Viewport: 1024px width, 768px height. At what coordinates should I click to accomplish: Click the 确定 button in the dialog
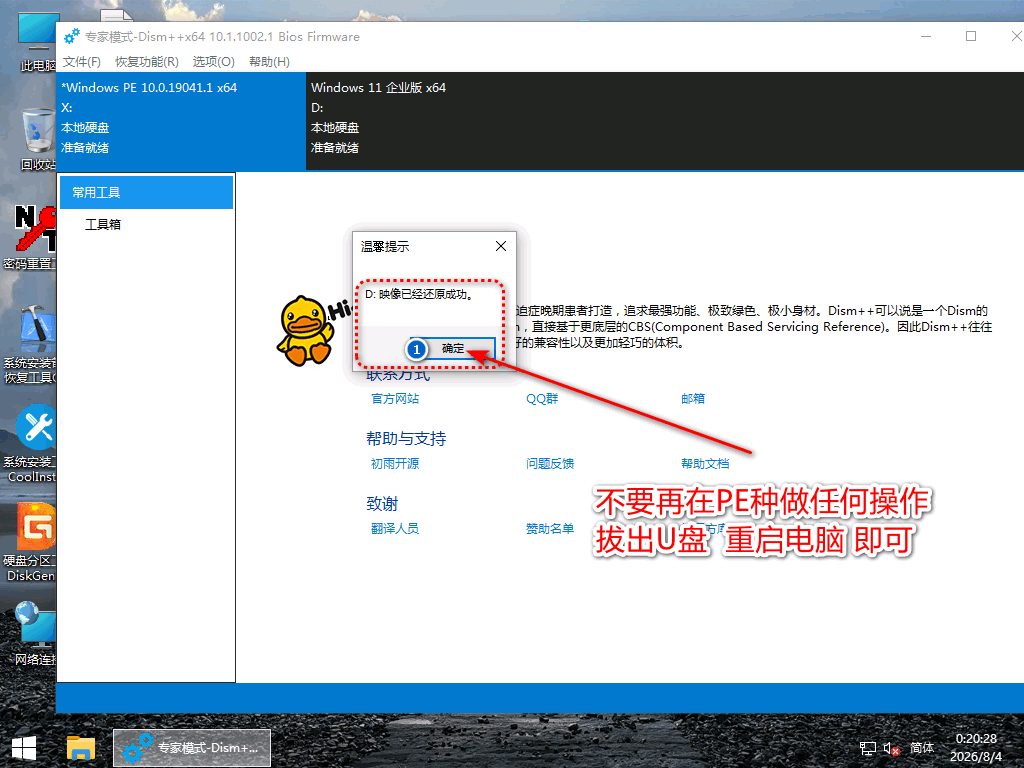(452, 348)
